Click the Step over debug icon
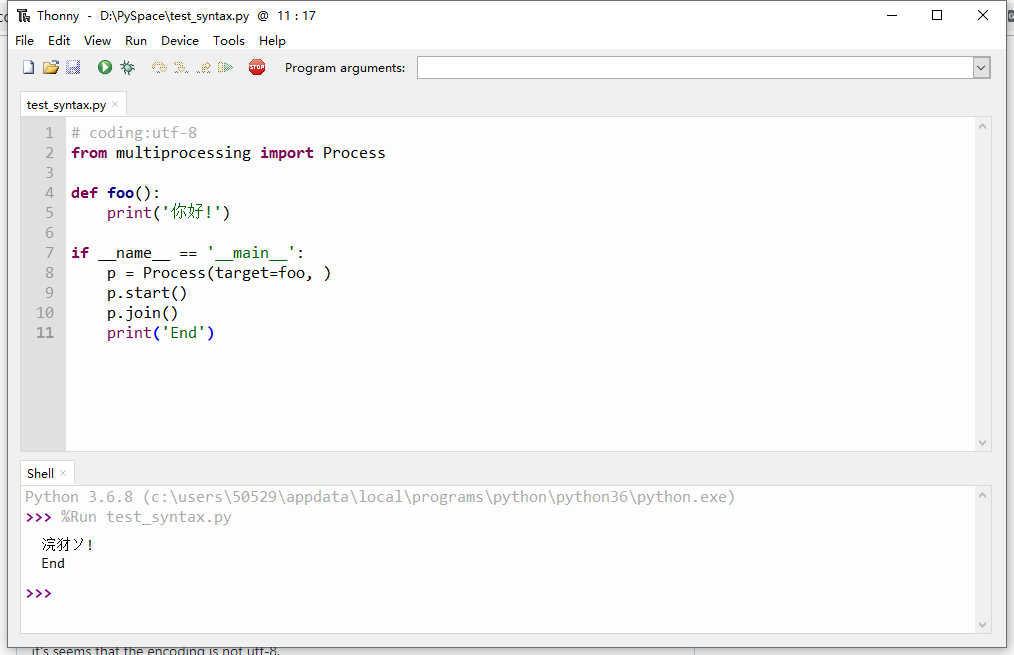This screenshot has width=1014, height=655. pos(158,67)
